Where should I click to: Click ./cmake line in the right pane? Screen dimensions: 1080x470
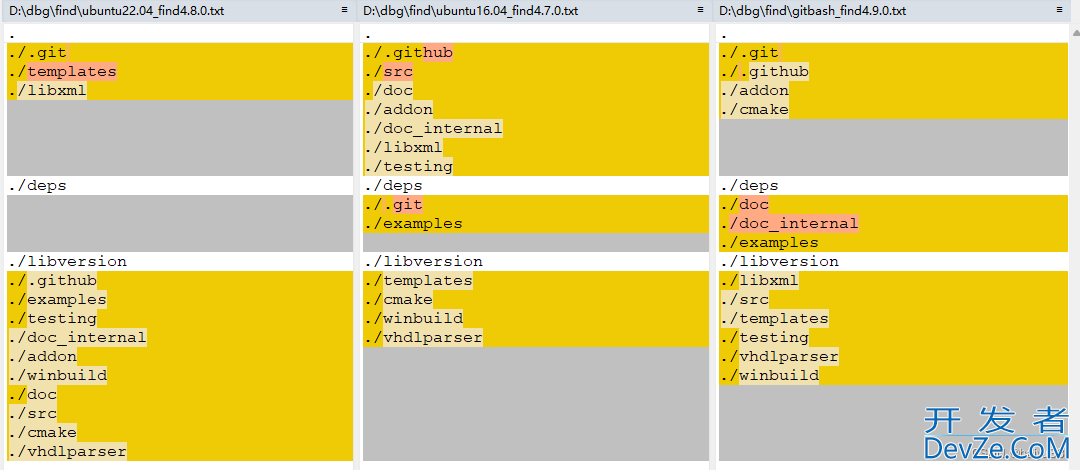click(x=754, y=110)
